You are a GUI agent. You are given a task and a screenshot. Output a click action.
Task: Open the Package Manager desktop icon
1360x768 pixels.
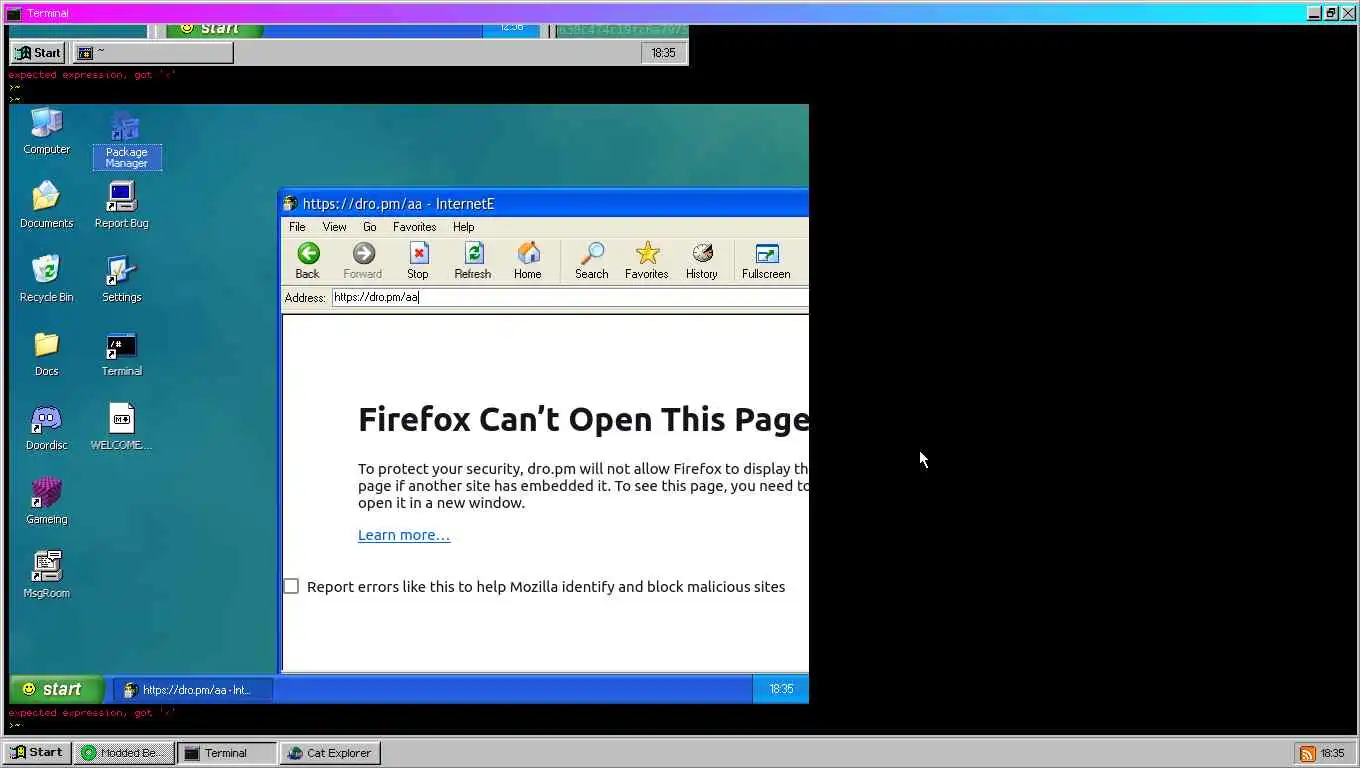pos(126,140)
